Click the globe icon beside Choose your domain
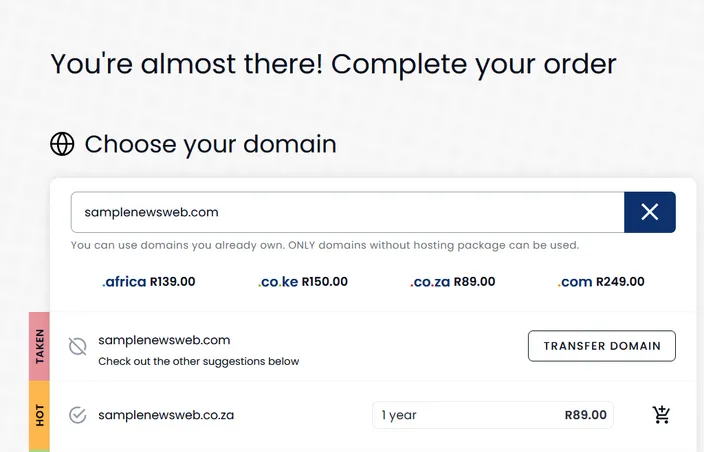Screen dimensions: 704x452 pyautogui.click(x=62, y=144)
